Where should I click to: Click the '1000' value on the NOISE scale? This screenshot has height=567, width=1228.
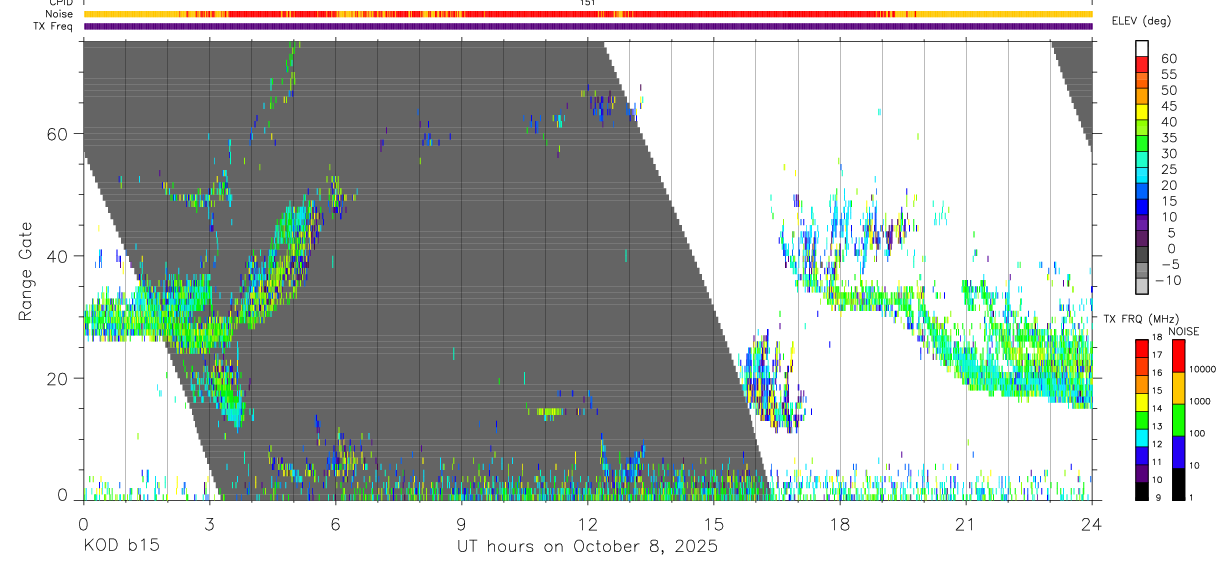click(1201, 401)
